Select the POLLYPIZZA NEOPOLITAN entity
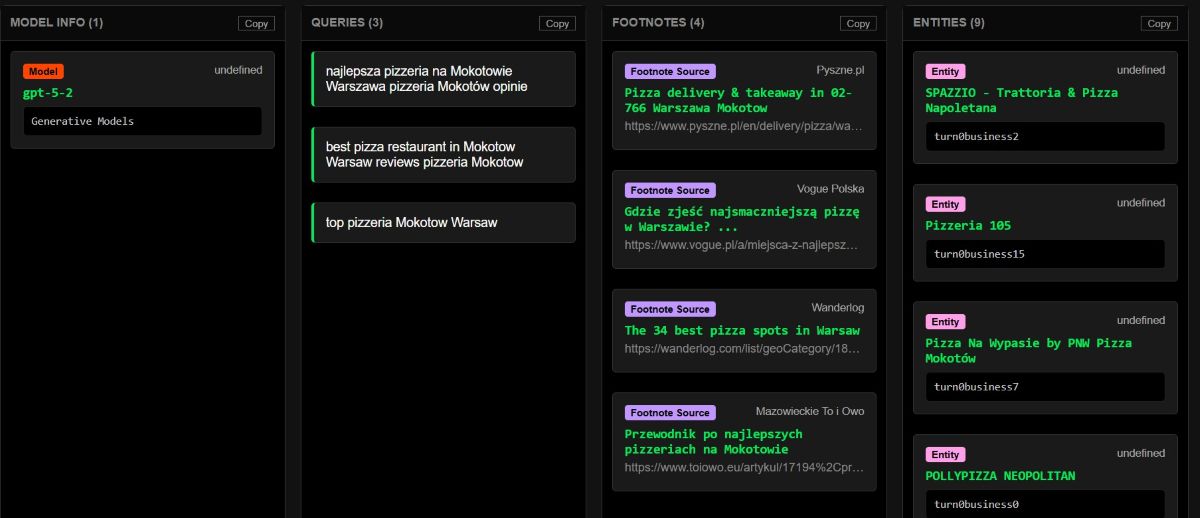1200x518 pixels. tap(1000, 476)
